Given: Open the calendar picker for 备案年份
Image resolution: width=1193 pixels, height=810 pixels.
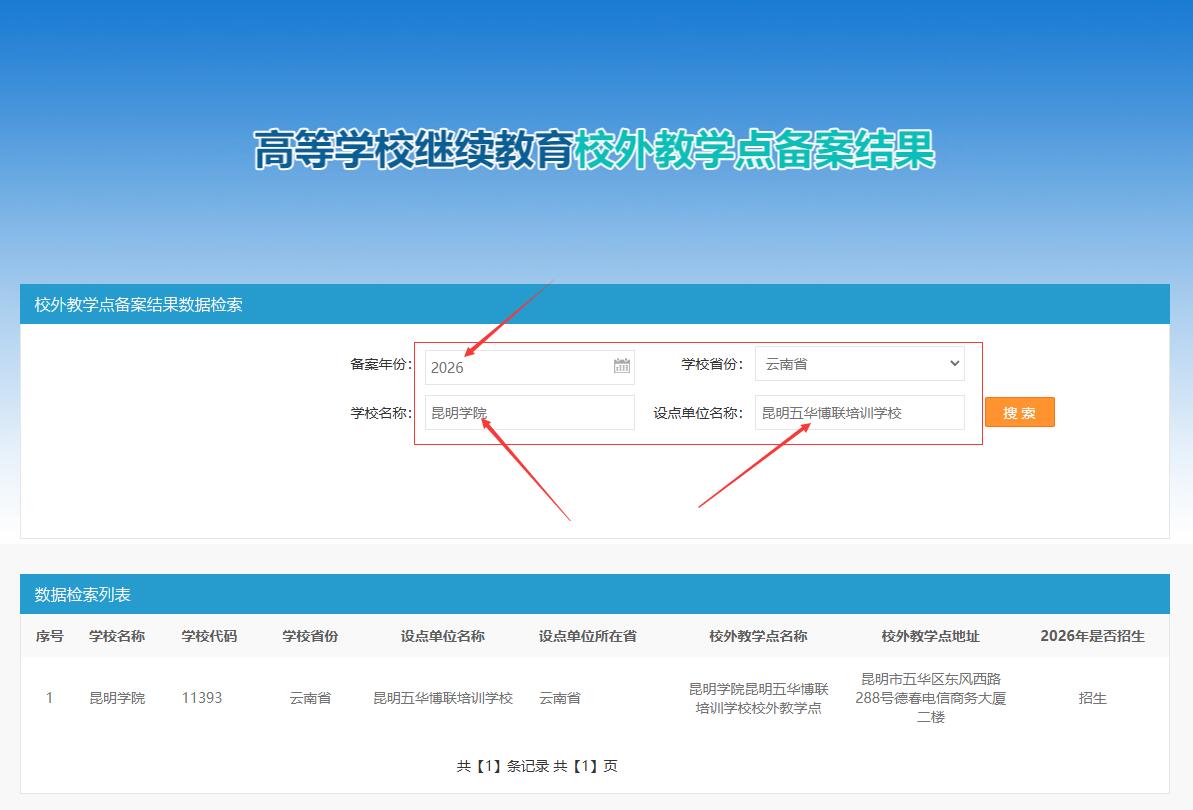Looking at the screenshot, I should click(x=622, y=366).
